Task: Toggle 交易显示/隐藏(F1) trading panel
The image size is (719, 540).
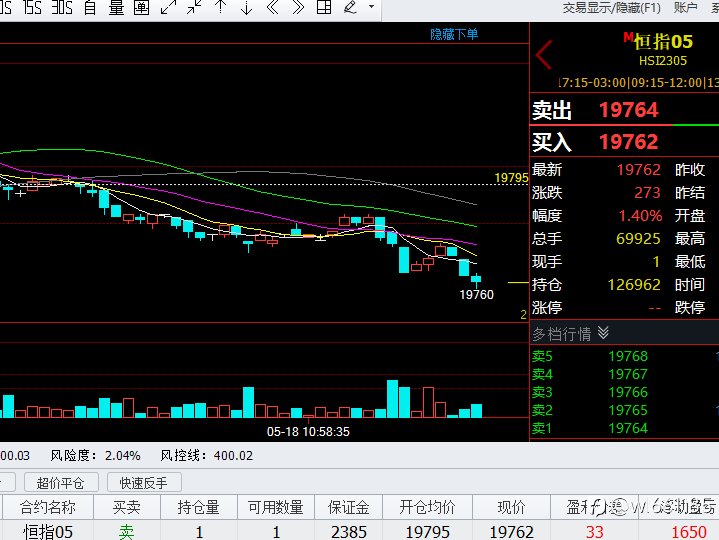Action: click(x=611, y=8)
